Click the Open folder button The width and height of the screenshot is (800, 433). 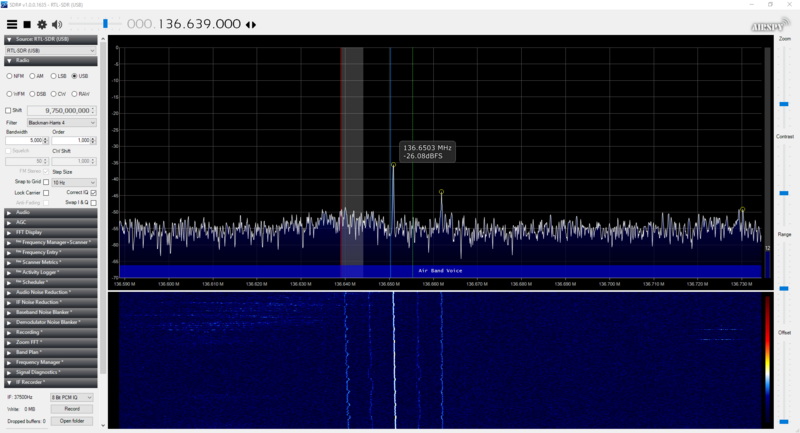point(71,421)
